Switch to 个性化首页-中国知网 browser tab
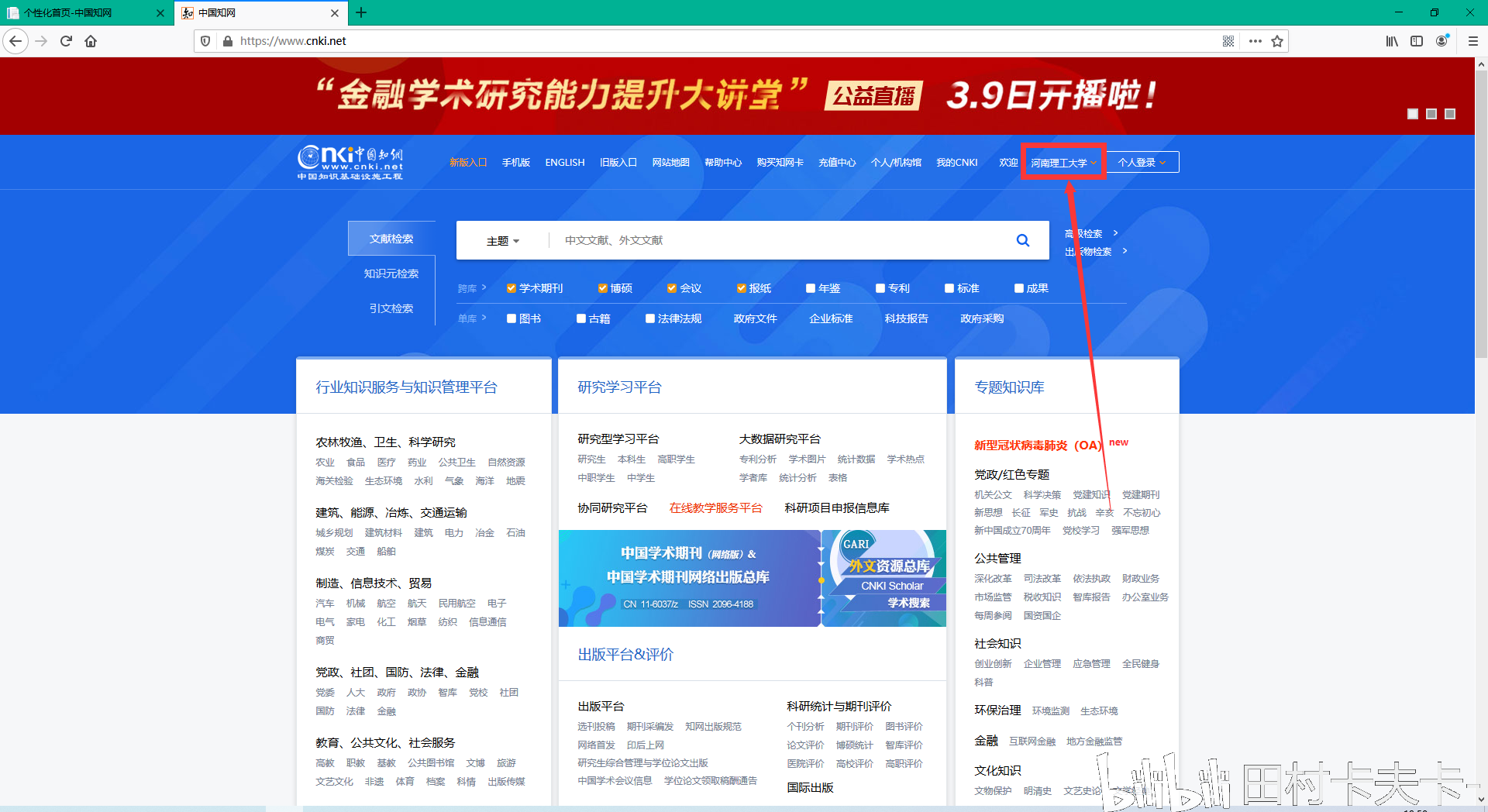Viewport: 1488px width, 812px height. (85, 13)
